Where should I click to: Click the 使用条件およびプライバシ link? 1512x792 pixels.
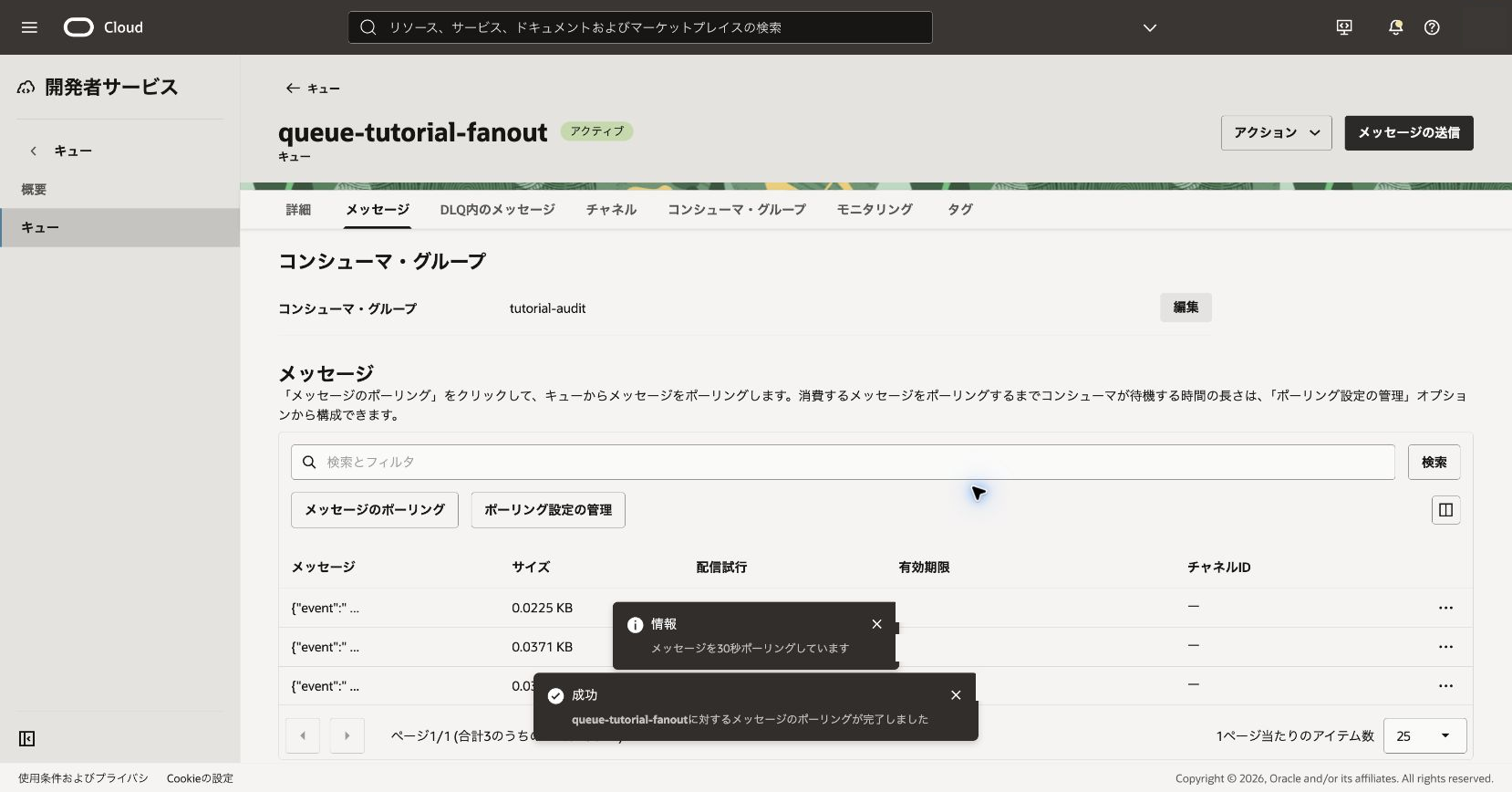pyautogui.click(x=83, y=778)
